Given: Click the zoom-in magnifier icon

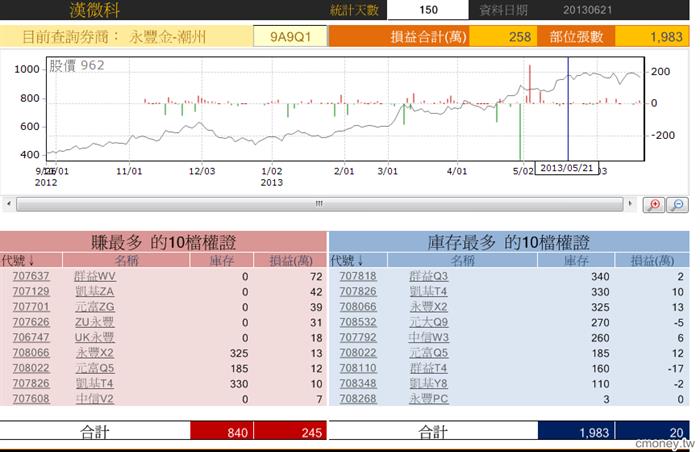Looking at the screenshot, I should (654, 205).
